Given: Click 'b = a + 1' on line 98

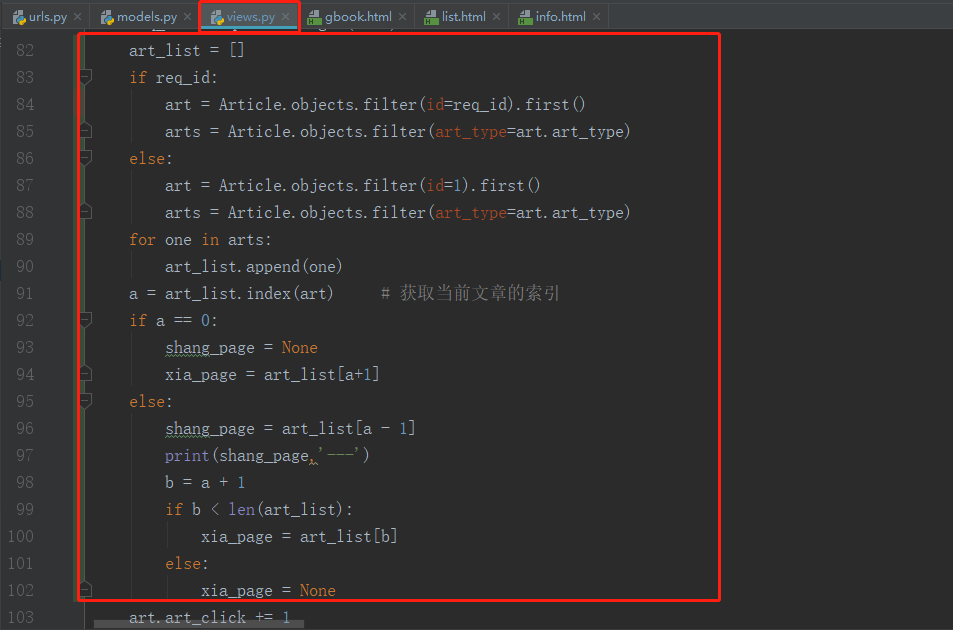Looking at the screenshot, I should (x=205, y=482).
